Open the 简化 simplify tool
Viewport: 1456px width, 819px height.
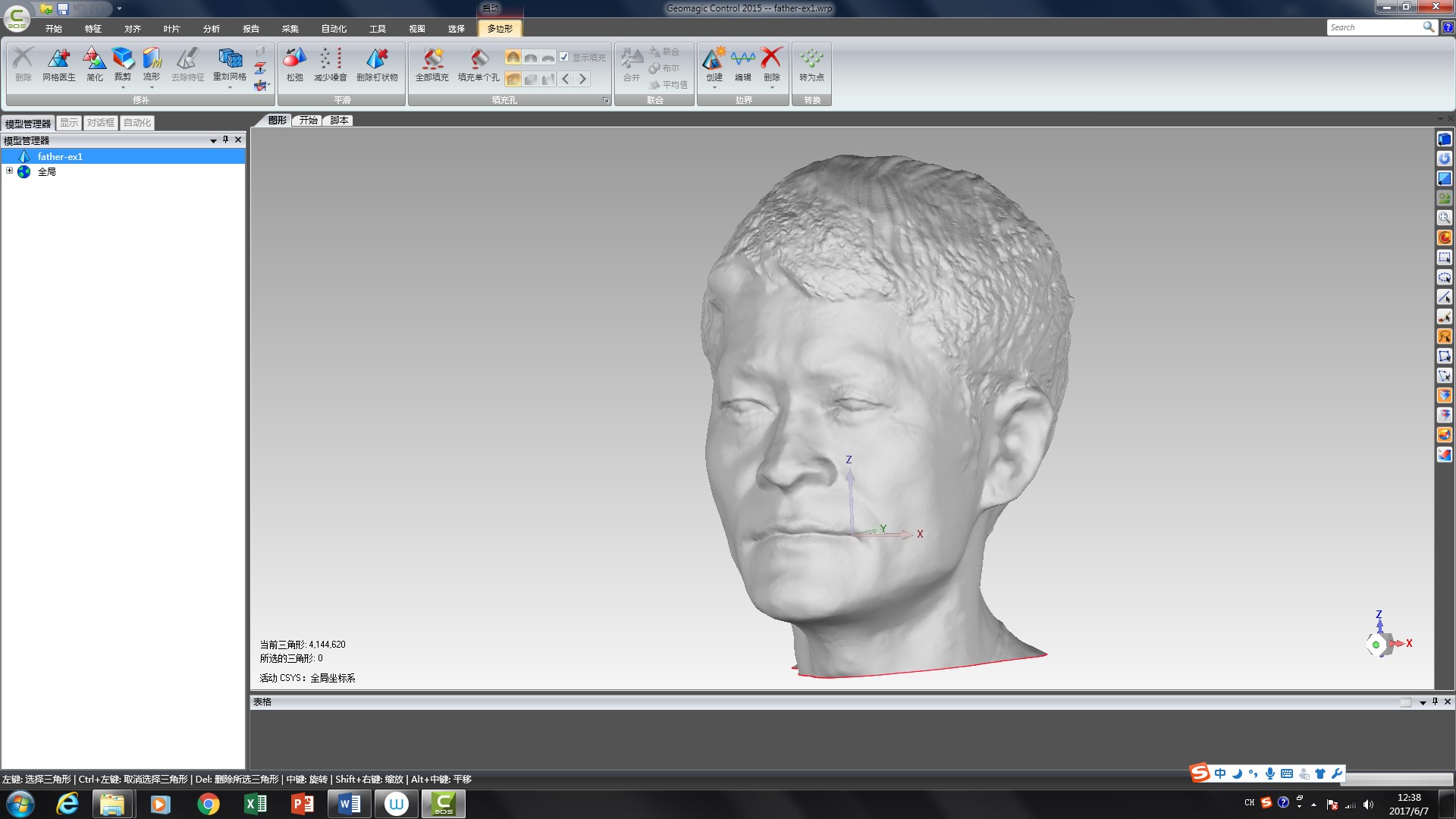point(93,64)
